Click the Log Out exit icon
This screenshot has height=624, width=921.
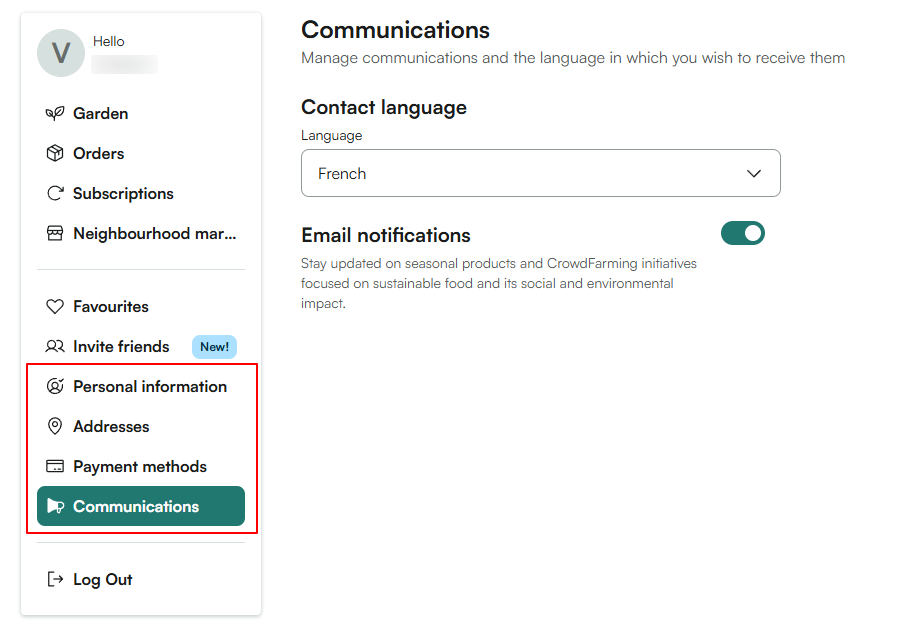tap(55, 580)
